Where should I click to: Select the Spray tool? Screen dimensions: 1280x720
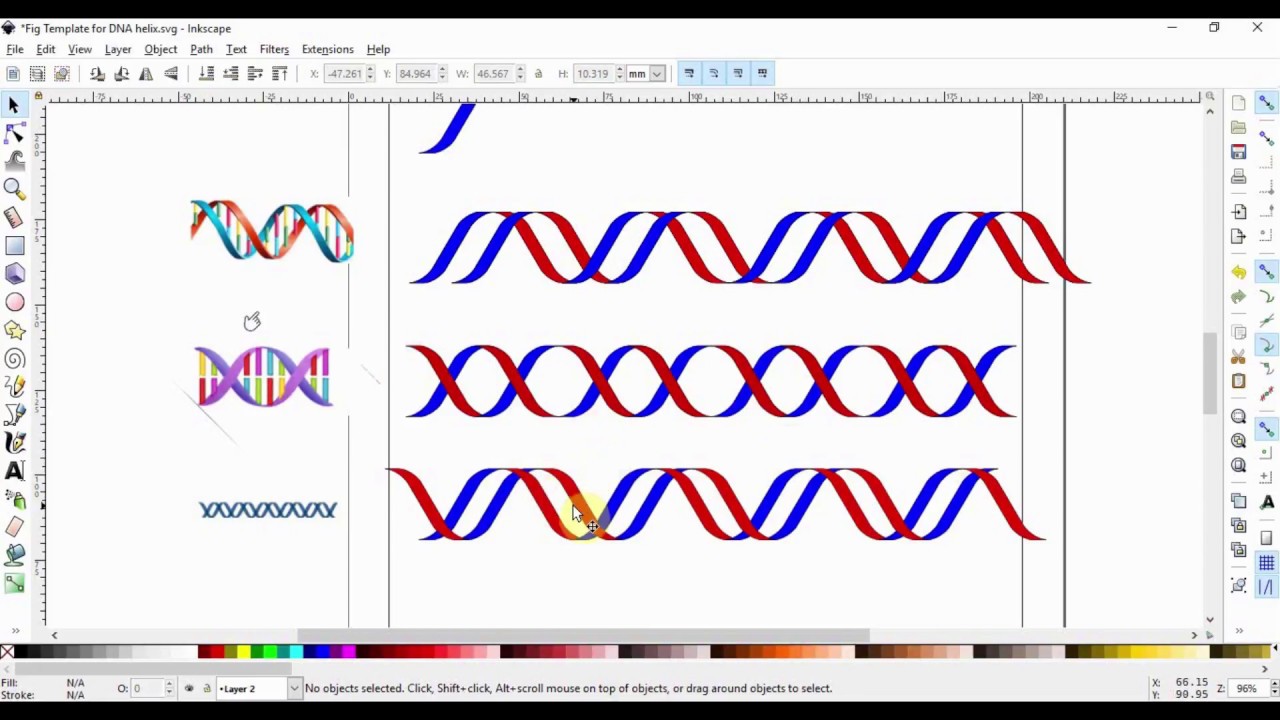point(14,499)
